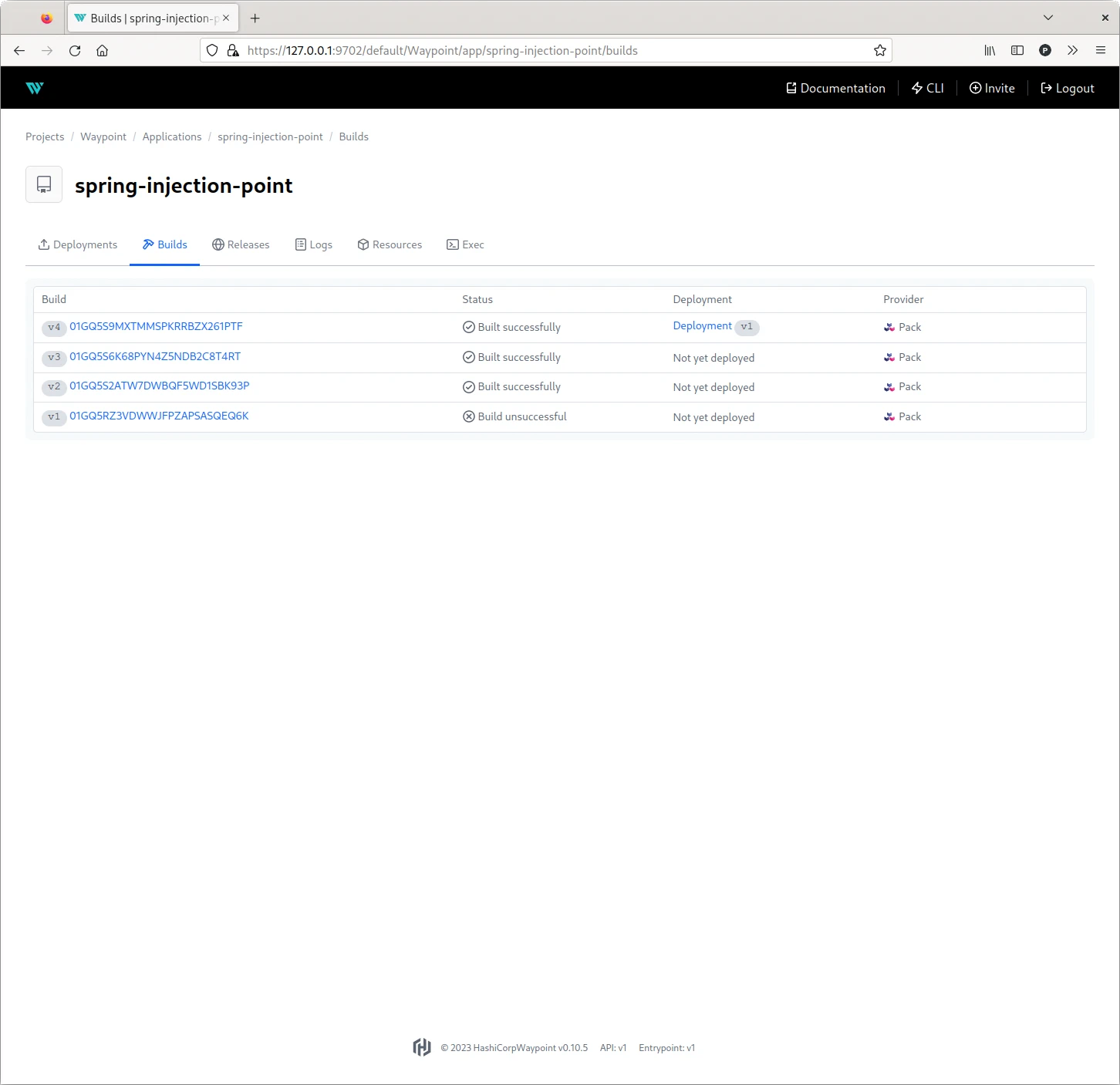
Task: Open the Releases tab
Action: [241, 244]
